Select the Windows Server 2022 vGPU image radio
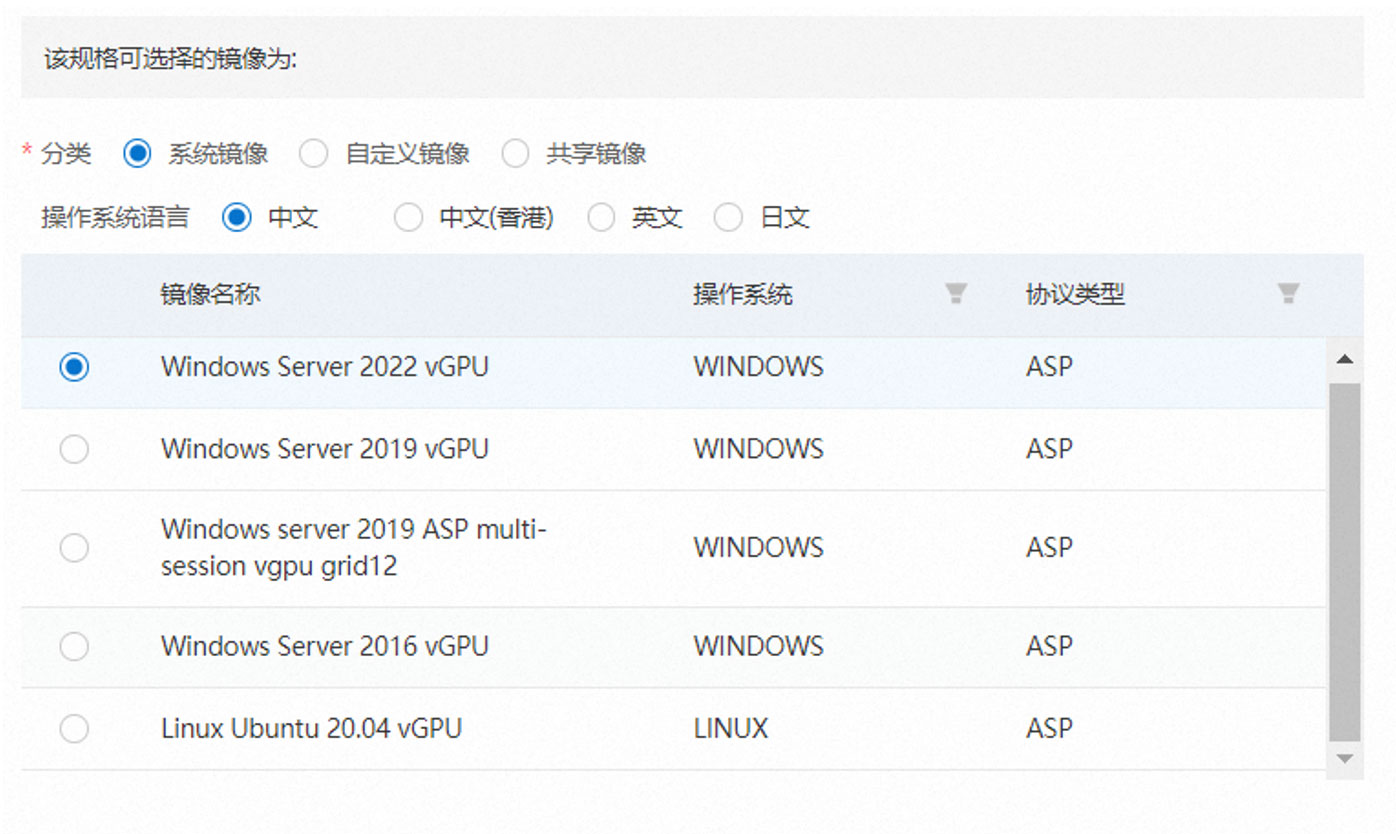The height and width of the screenshot is (834, 1396). click(74, 368)
